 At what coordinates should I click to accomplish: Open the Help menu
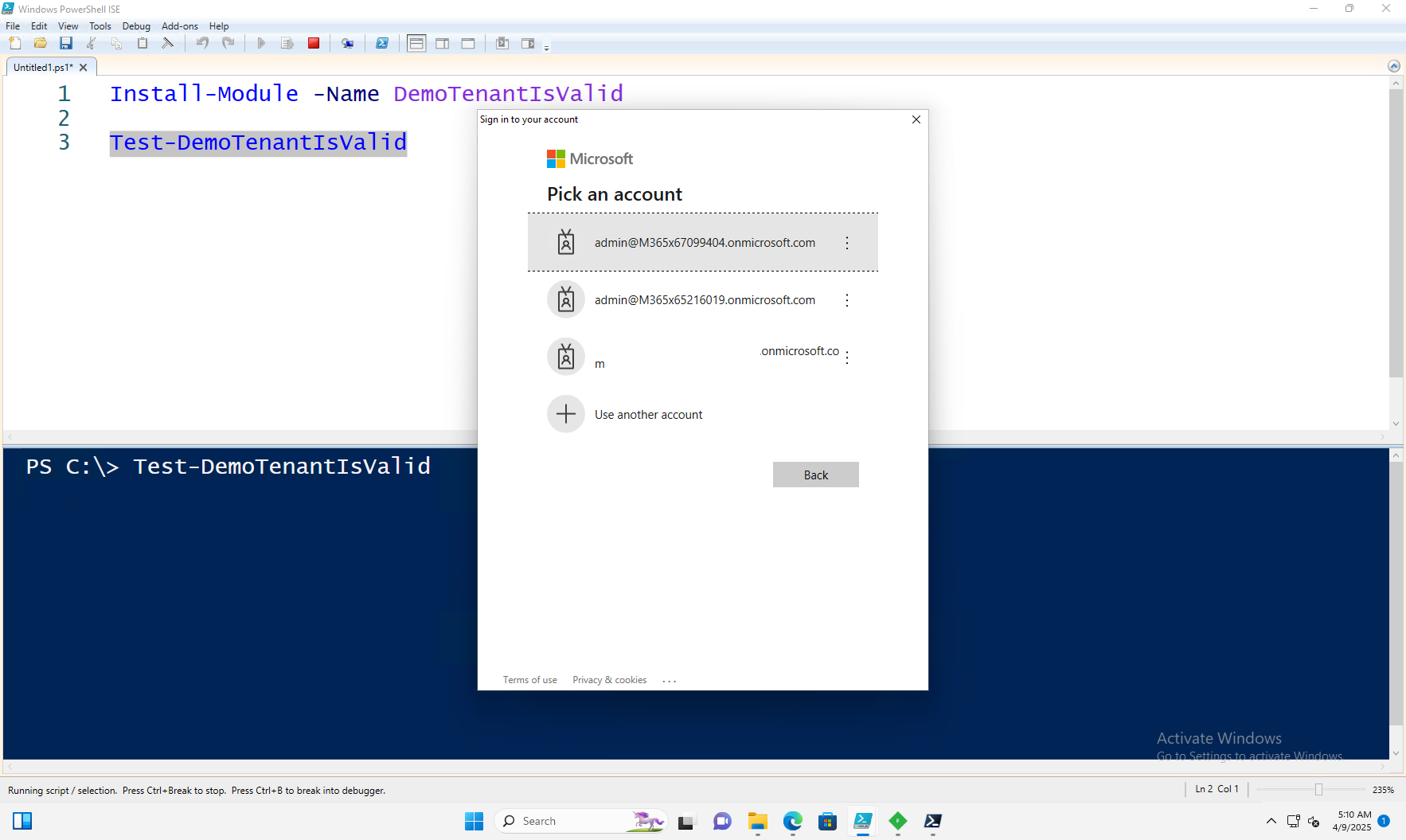tap(219, 26)
